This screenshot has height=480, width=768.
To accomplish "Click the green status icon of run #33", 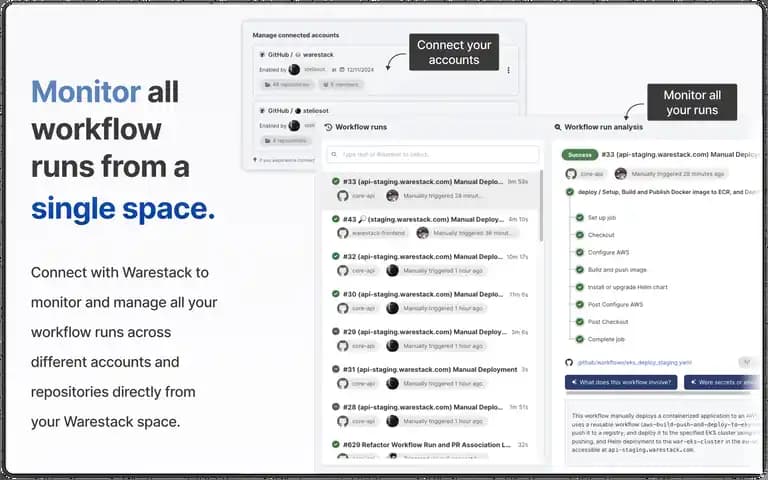I will pos(336,181).
